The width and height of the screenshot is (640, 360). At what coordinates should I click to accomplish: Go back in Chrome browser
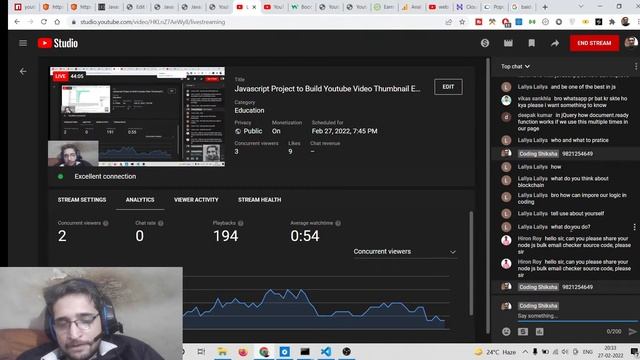17,22
